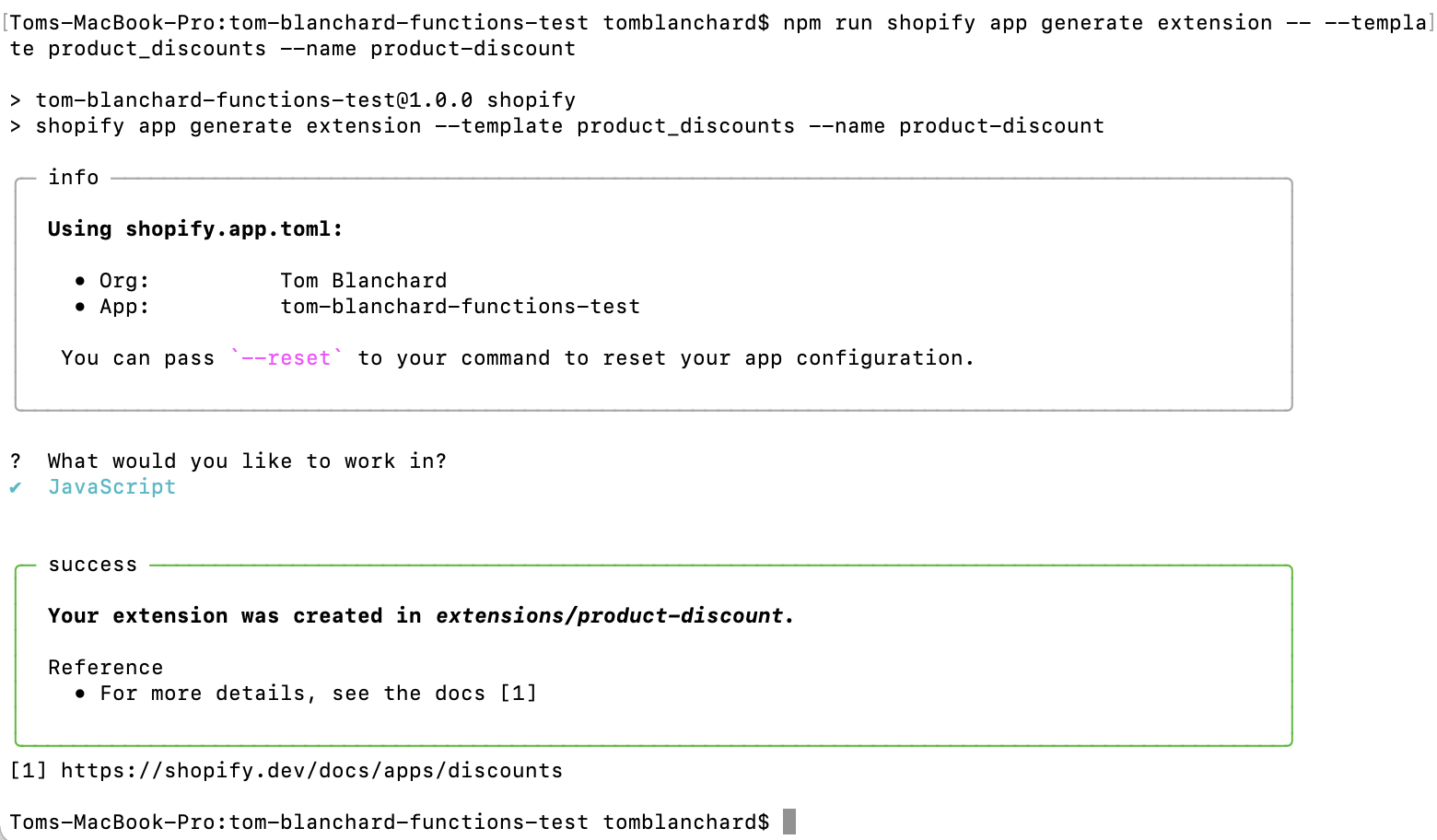Click the bullet before App
This screenshot has height=840, width=1437.
coord(81,307)
